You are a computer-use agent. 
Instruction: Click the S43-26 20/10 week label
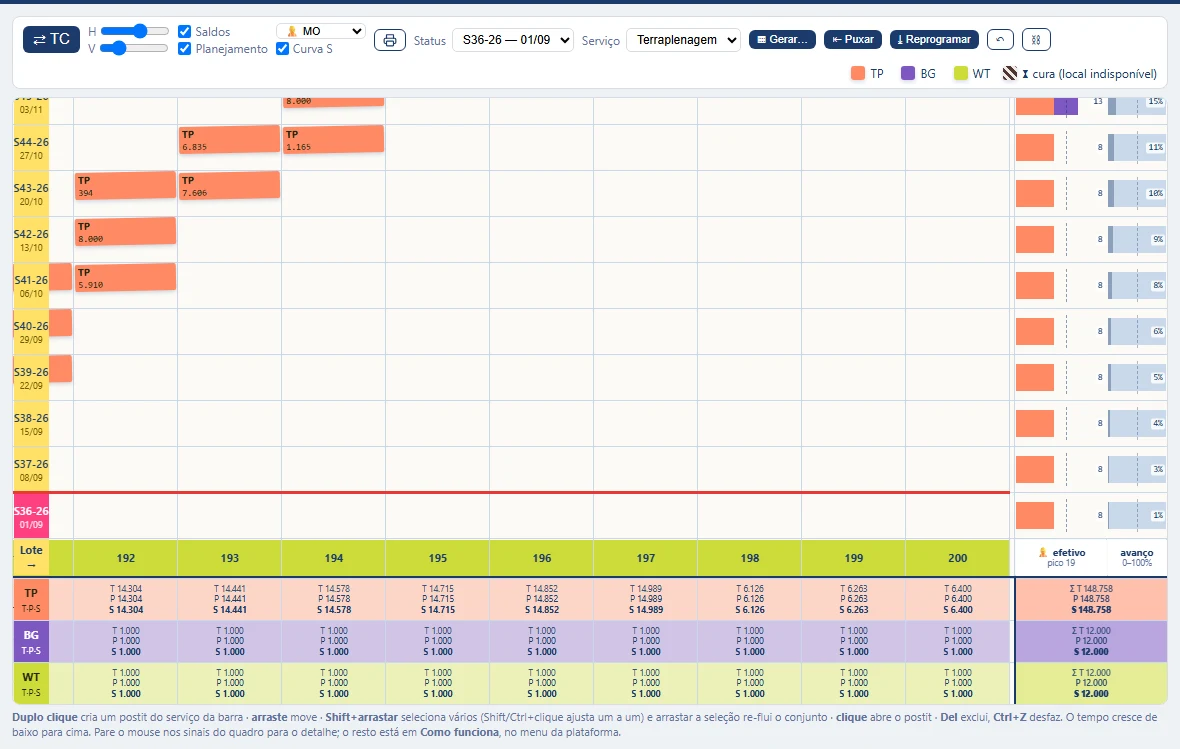[x=31, y=194]
